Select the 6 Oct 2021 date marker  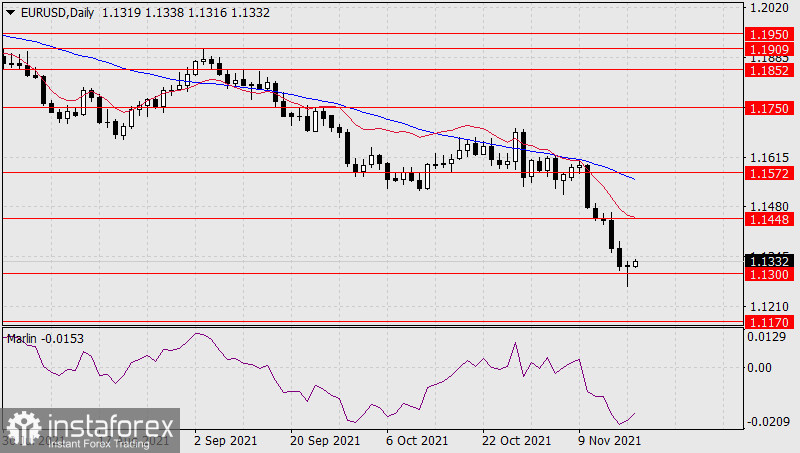tap(416, 440)
